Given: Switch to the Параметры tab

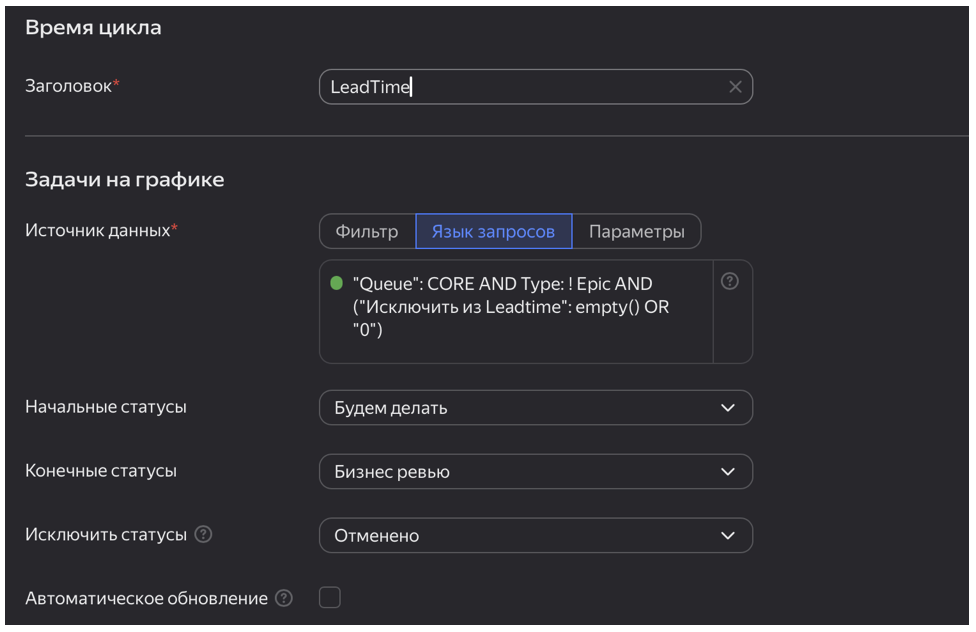Looking at the screenshot, I should (x=636, y=231).
